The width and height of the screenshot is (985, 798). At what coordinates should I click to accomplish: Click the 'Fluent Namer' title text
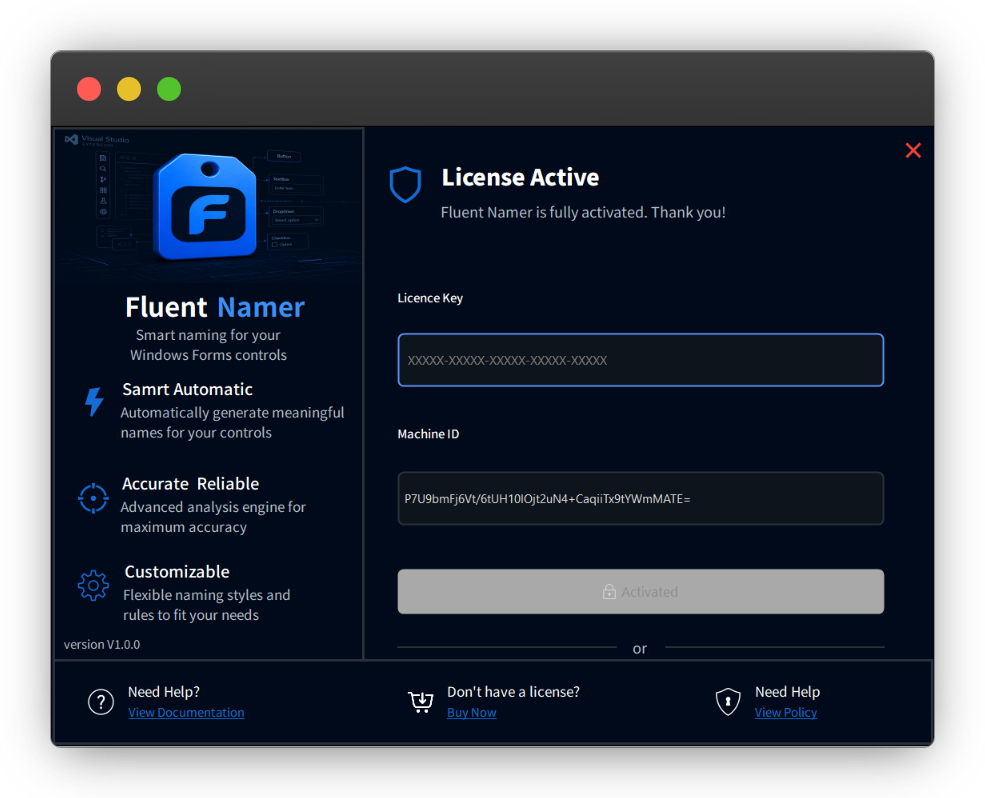[215, 307]
